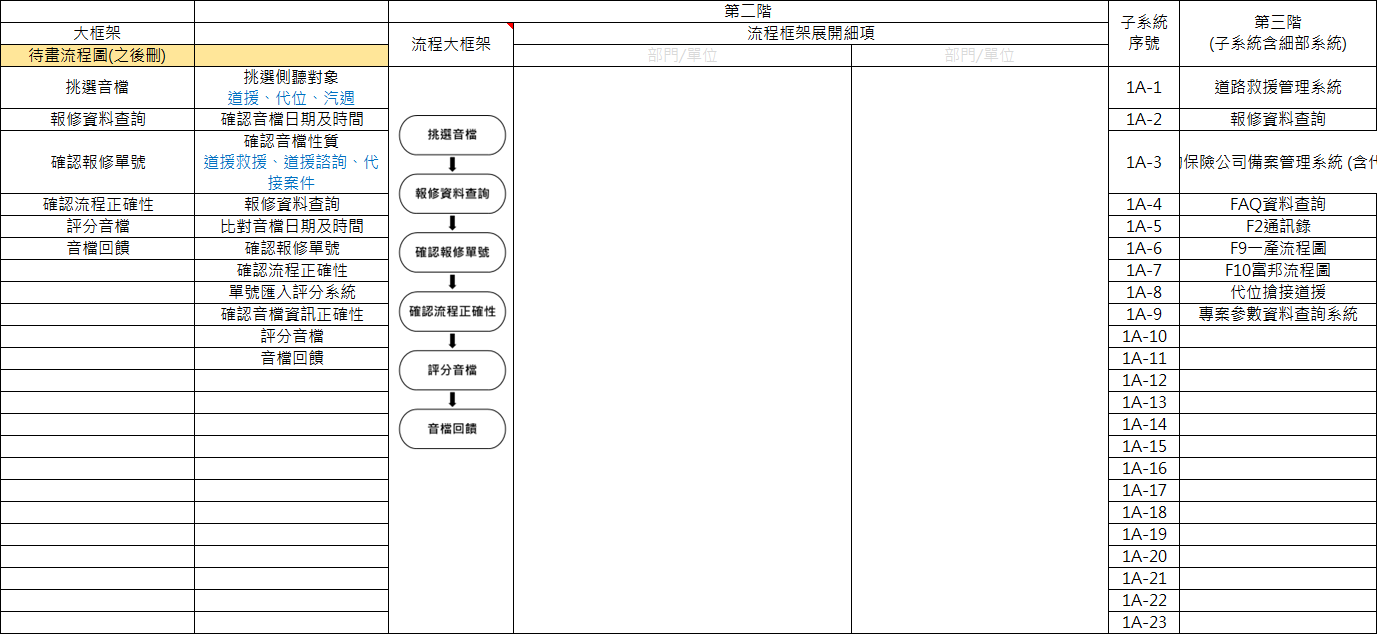The height and width of the screenshot is (634, 1377).
Task: Click the 大框架 header cell
Action: [x=97, y=34]
